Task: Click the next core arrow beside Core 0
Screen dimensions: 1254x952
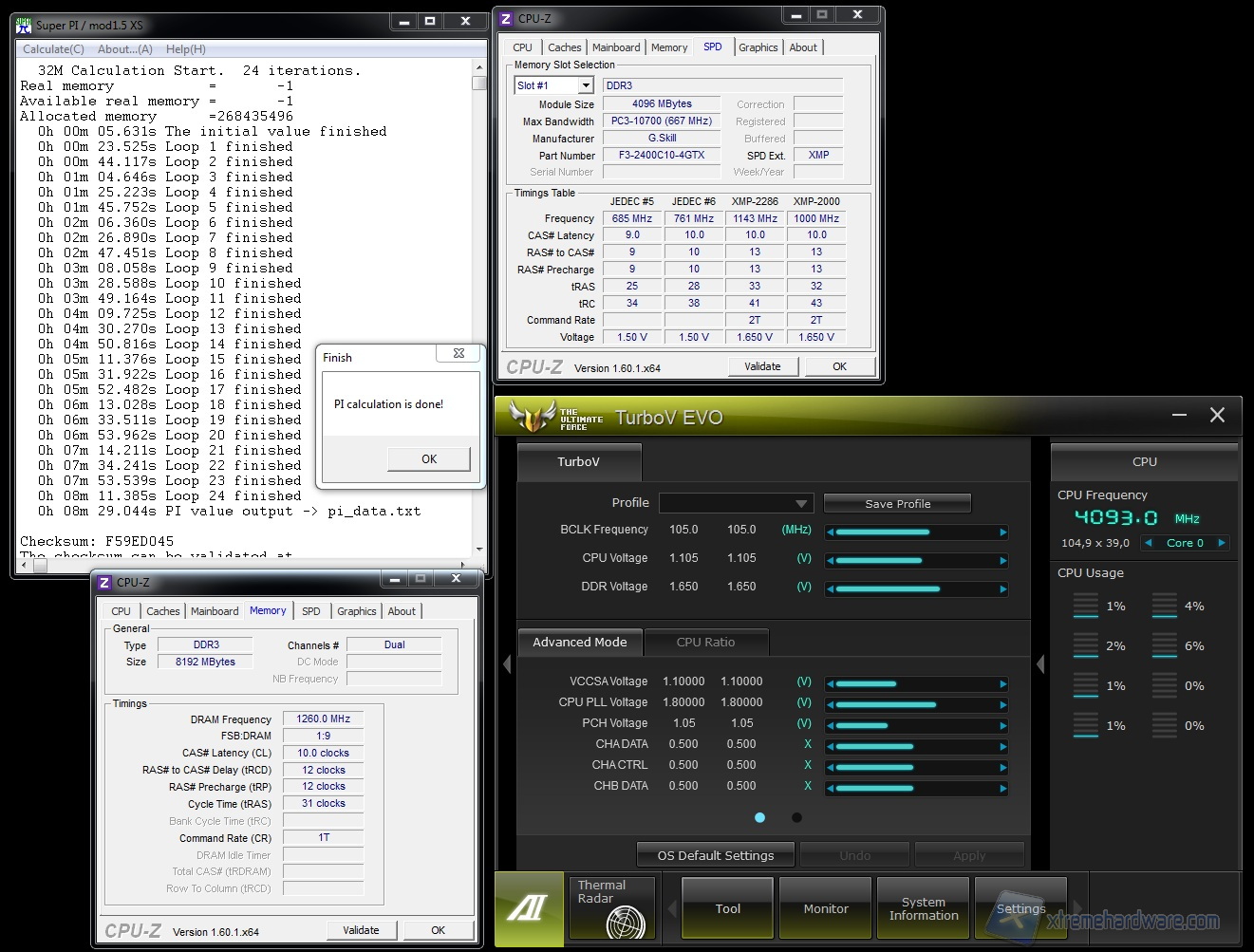Action: 1221,543
